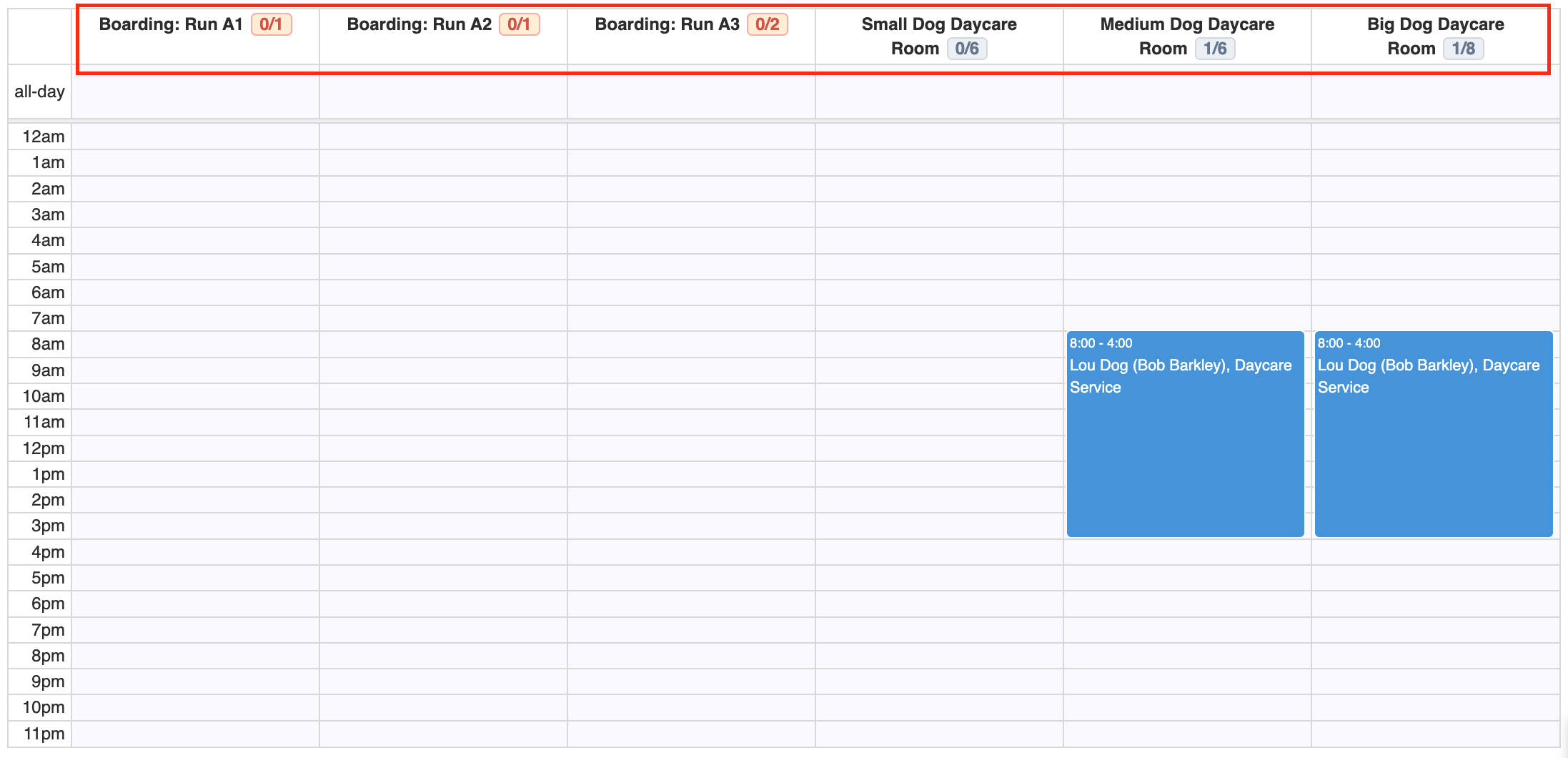Select the 8am slot in Small Dog Room
This screenshot has height=758, width=1568.
pos(939,344)
